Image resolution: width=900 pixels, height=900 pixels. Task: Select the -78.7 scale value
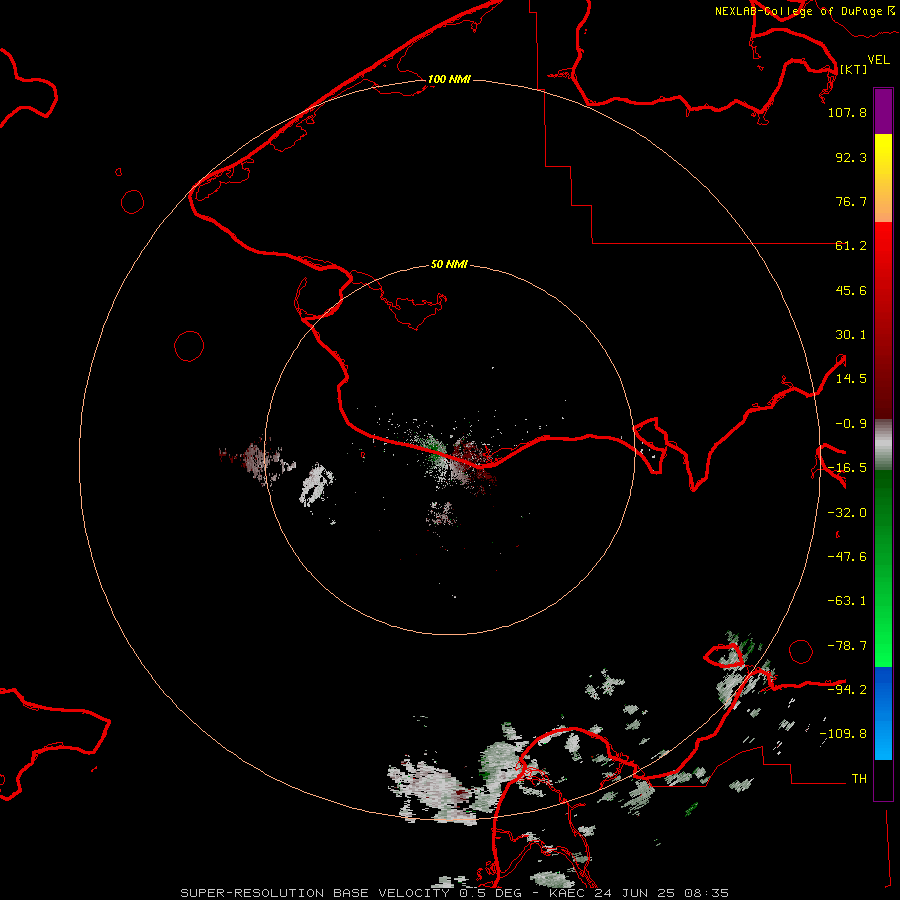(847, 646)
